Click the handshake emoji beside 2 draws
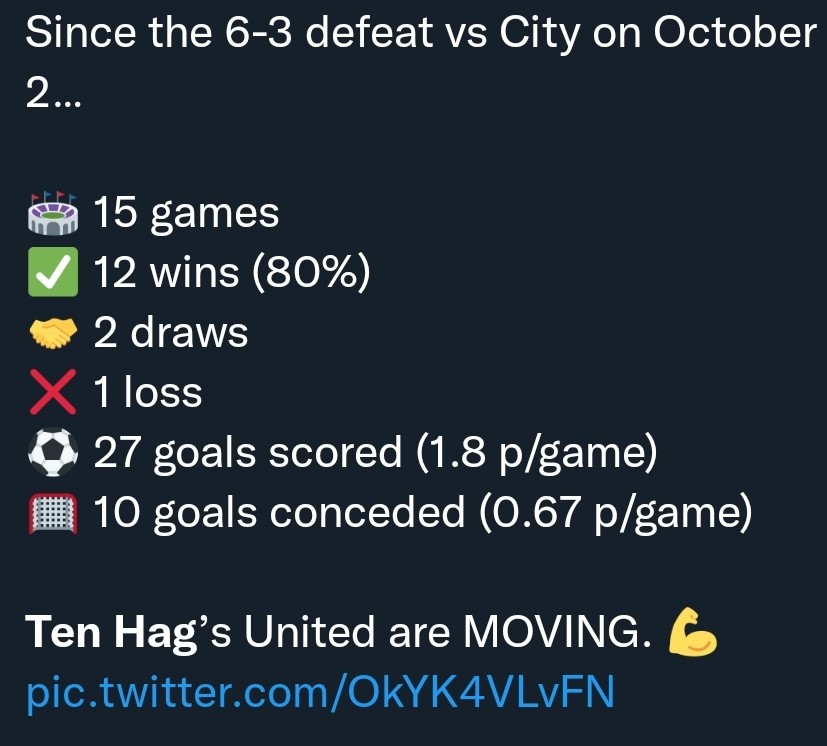The width and height of the screenshot is (827, 746). click(54, 333)
